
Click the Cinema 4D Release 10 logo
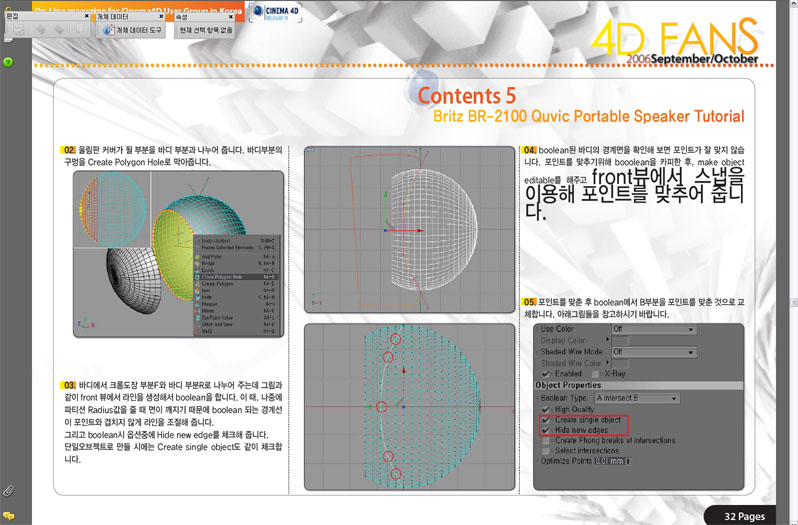tap(275, 12)
